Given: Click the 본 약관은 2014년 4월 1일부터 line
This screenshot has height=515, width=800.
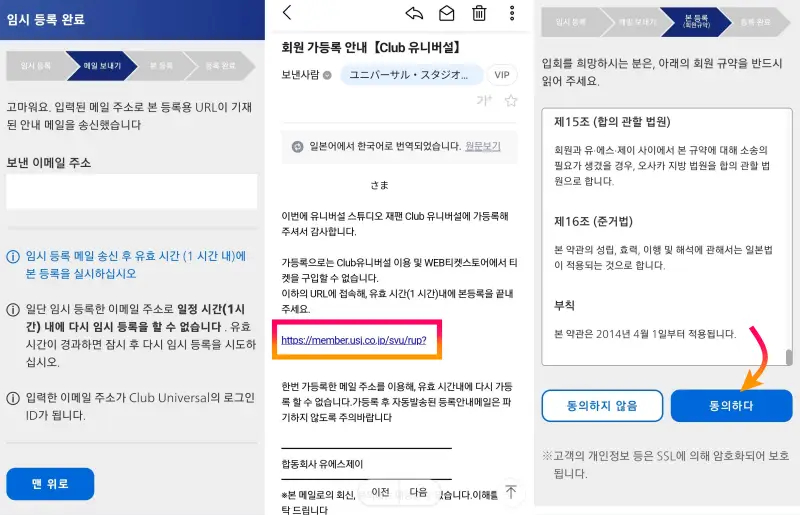Looking at the screenshot, I should click(x=645, y=334).
